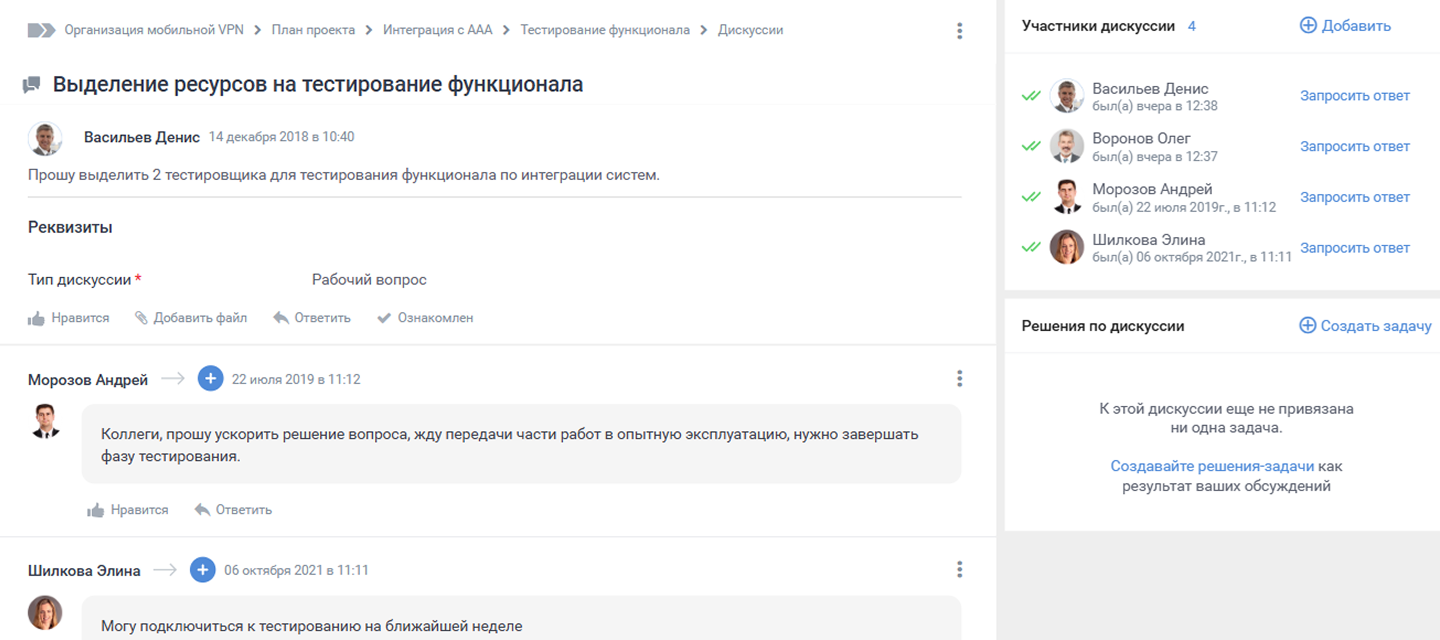Click the discussion icon beside the title
The height and width of the screenshot is (640, 1440).
[32, 85]
